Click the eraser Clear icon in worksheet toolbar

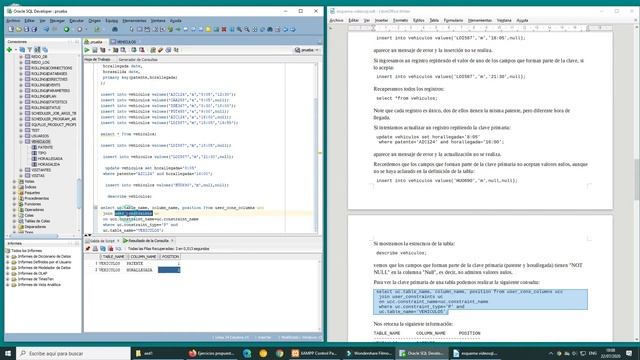160,50
